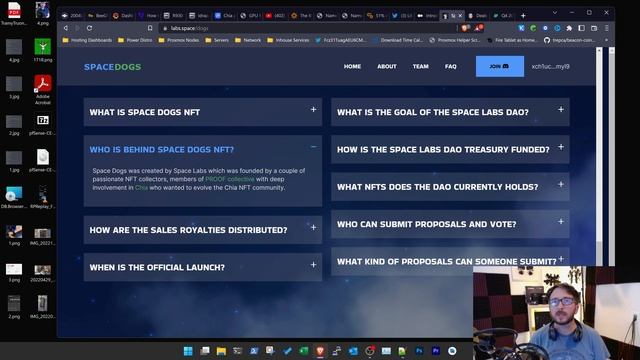
Task: Select the 7z pfSense archive desktop icon
Action: point(43,124)
